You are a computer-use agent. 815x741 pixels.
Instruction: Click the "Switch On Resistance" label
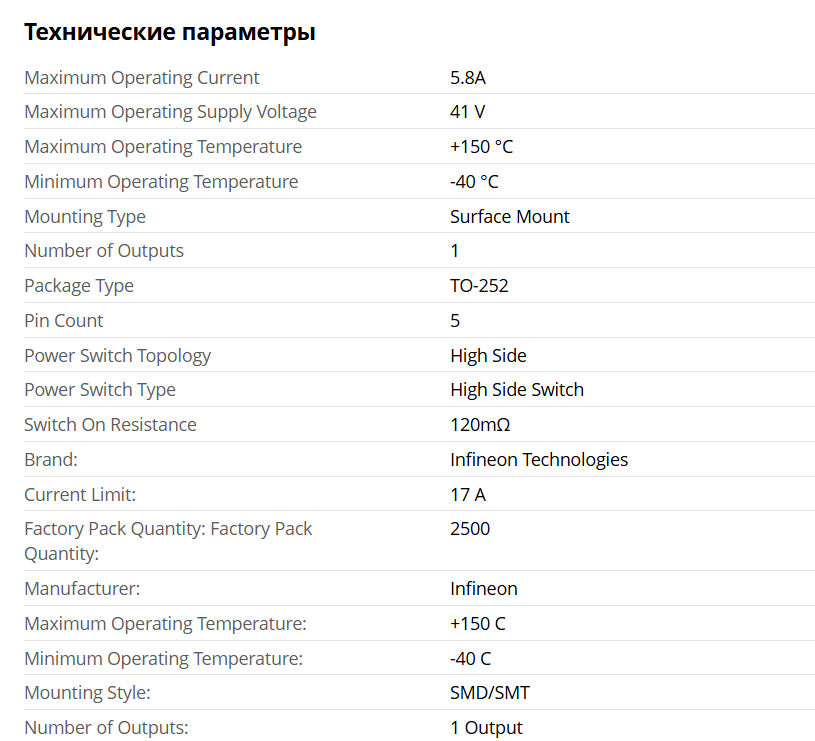[x=110, y=425]
